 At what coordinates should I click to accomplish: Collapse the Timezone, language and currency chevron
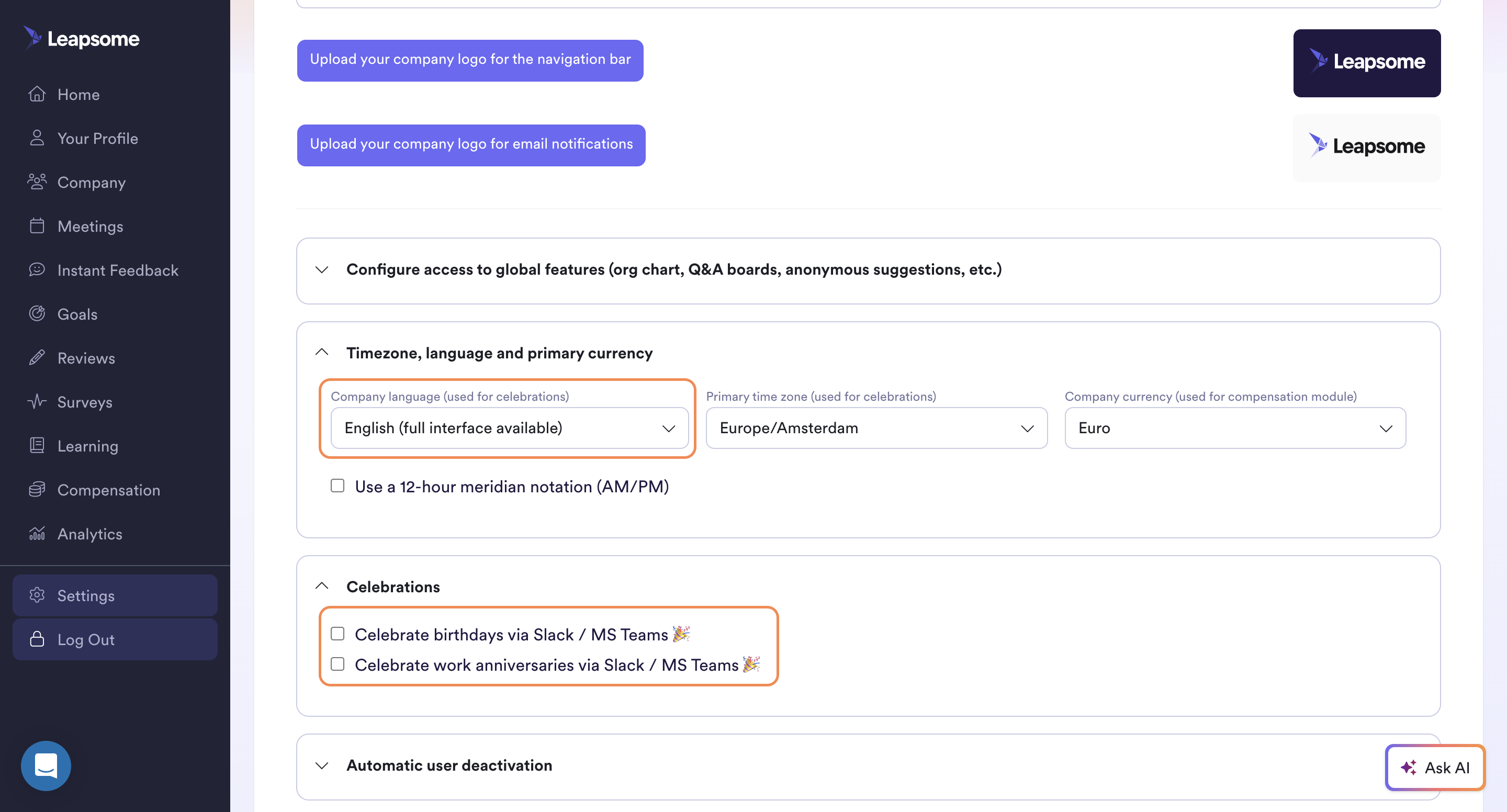click(322, 352)
